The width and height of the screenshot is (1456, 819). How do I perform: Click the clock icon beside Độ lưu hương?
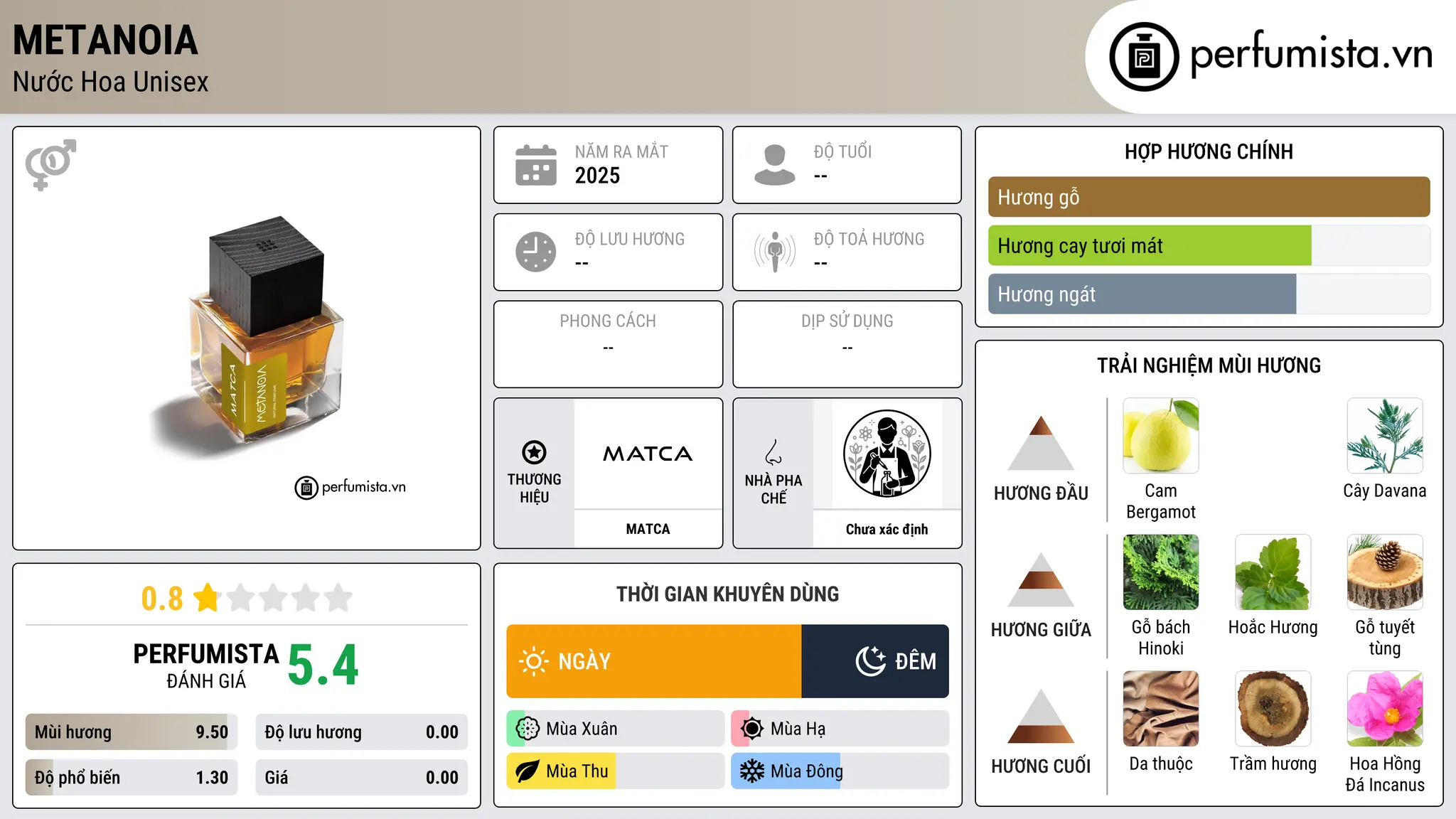tap(536, 252)
